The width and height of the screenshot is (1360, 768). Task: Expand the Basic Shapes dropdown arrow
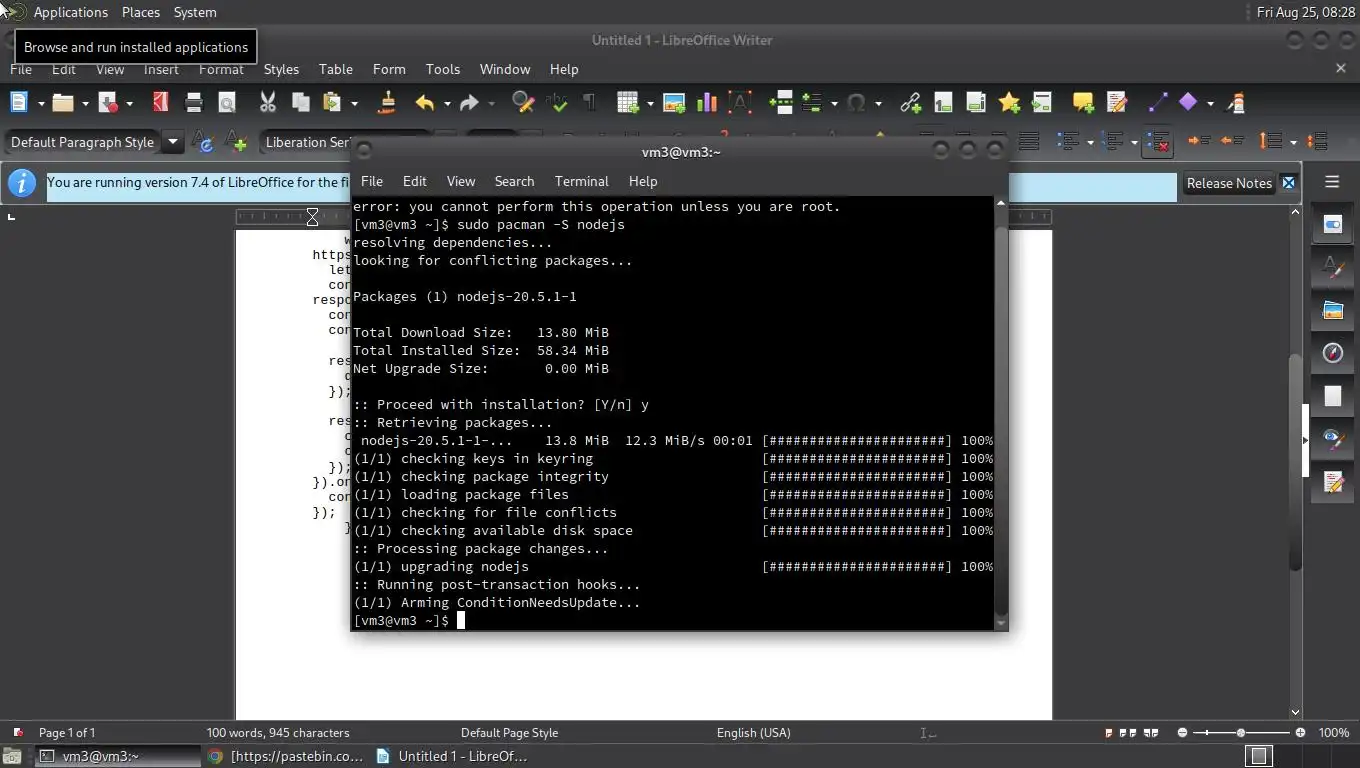pos(1210,103)
